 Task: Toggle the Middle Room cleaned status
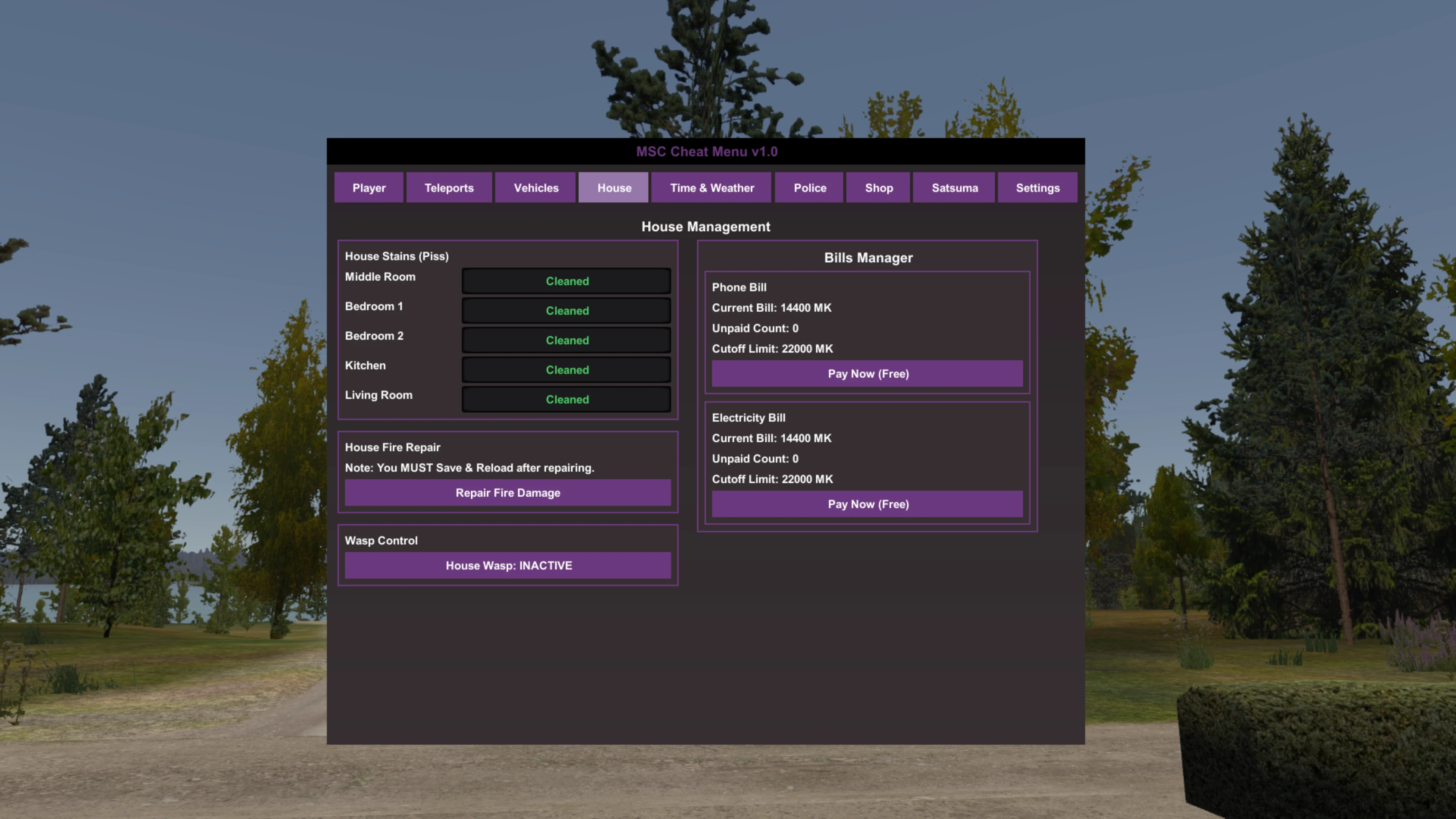[x=566, y=281]
